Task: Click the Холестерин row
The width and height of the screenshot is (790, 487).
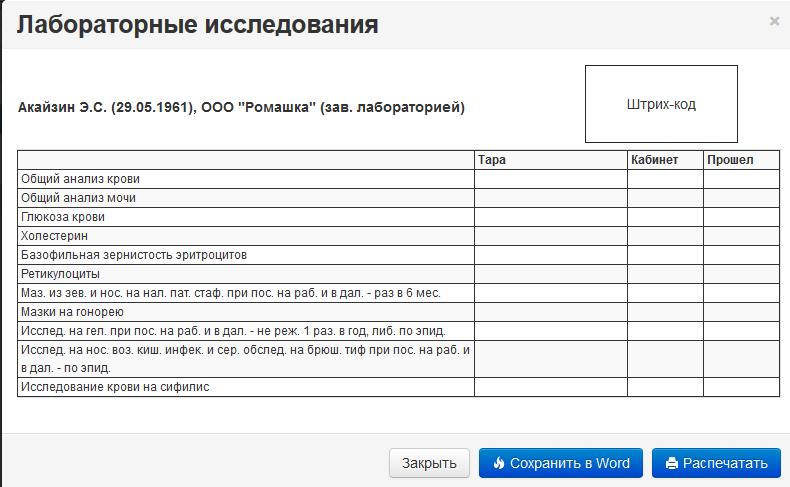Action: point(399,236)
